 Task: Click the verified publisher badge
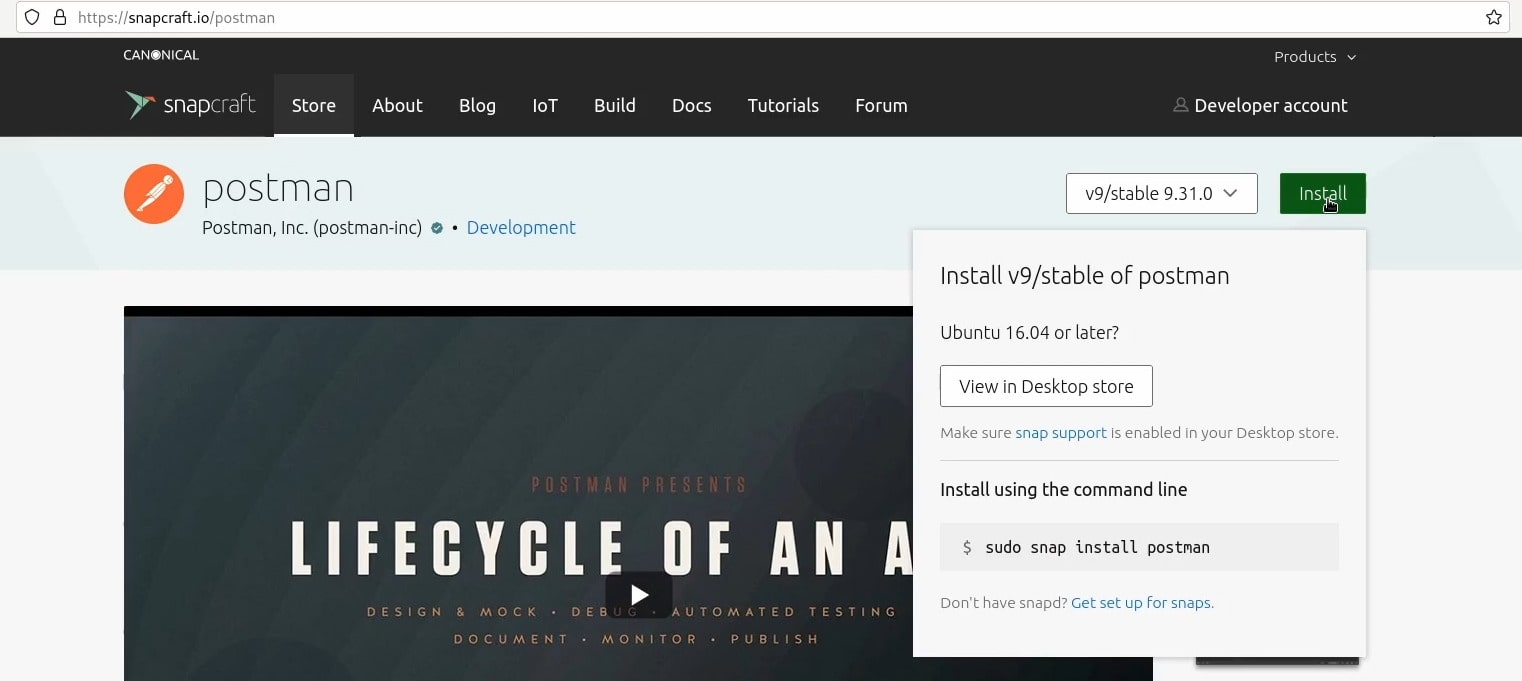coord(437,228)
